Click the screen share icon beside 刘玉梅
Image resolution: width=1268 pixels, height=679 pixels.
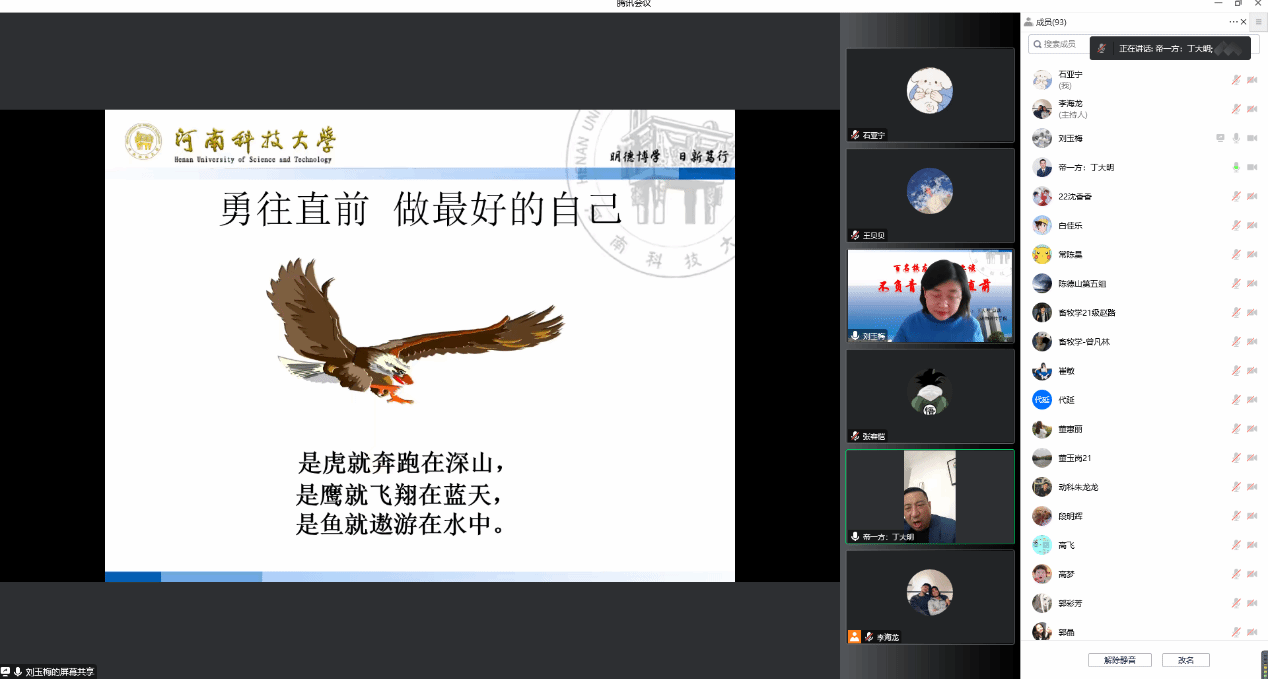[x=1220, y=138]
